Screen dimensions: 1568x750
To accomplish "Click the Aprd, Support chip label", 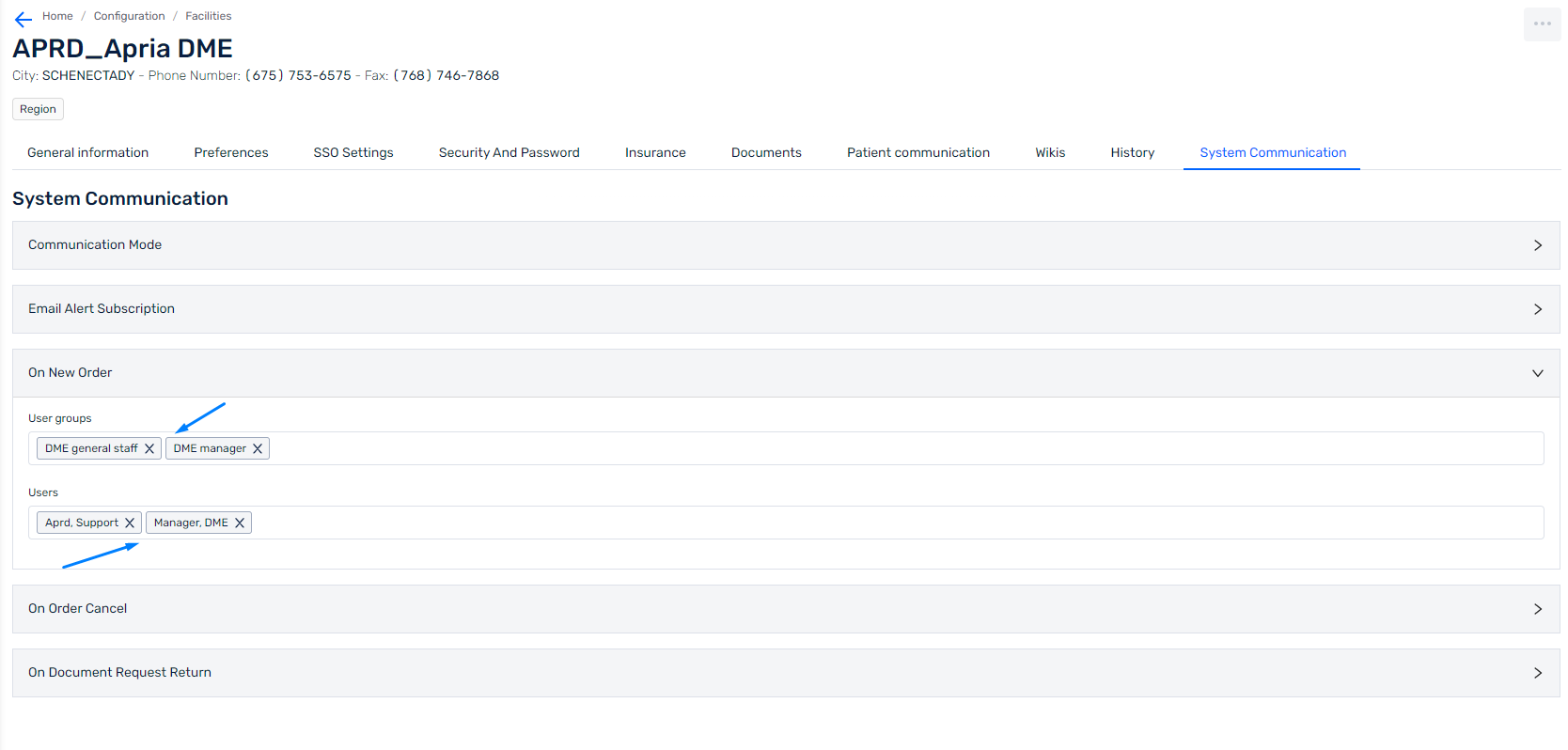I will pos(82,523).
